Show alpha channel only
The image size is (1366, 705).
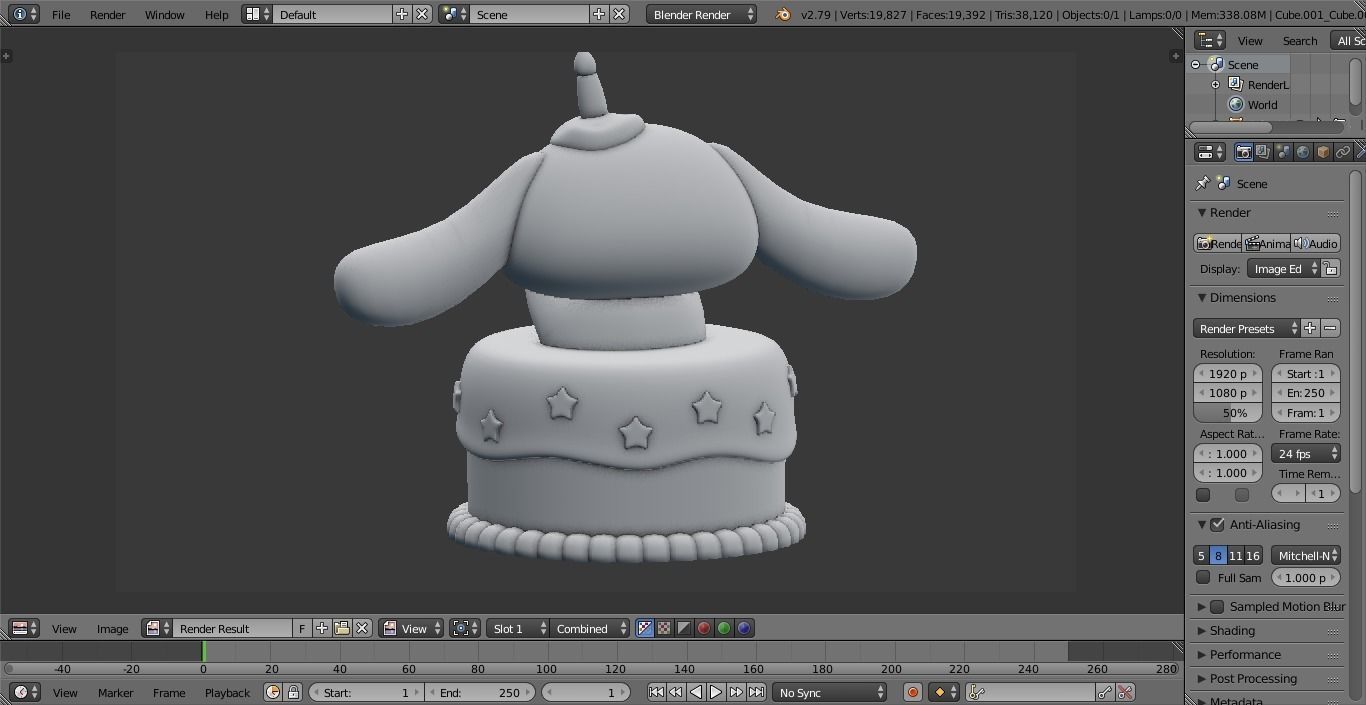pos(684,628)
